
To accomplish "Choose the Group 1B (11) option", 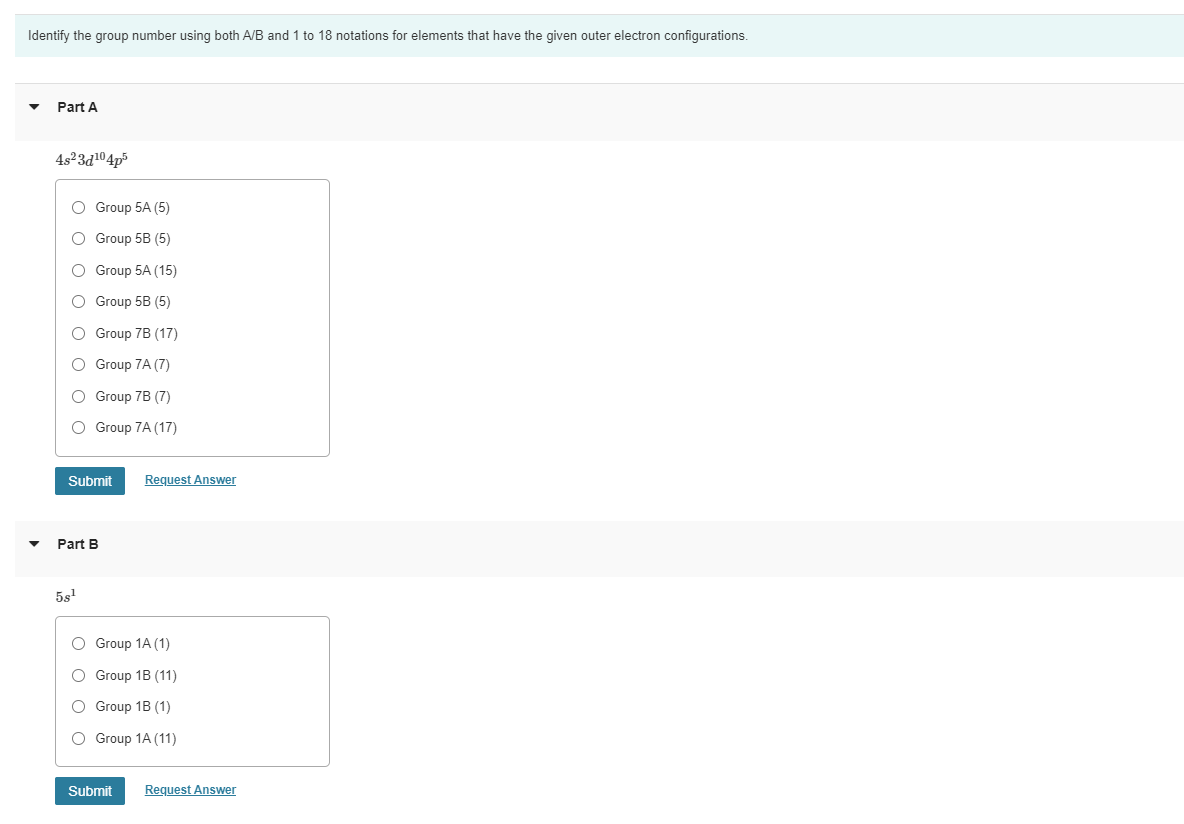I will point(78,675).
